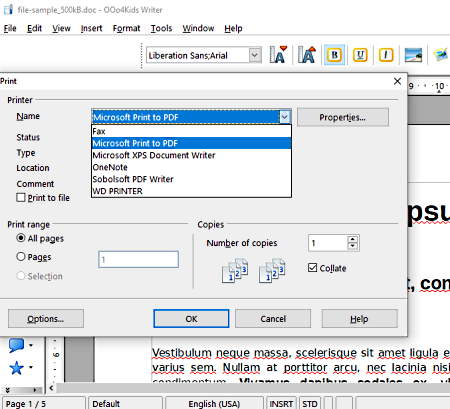This screenshot has height=409, width=450.
Task: Click the Properties... button
Action: (343, 117)
